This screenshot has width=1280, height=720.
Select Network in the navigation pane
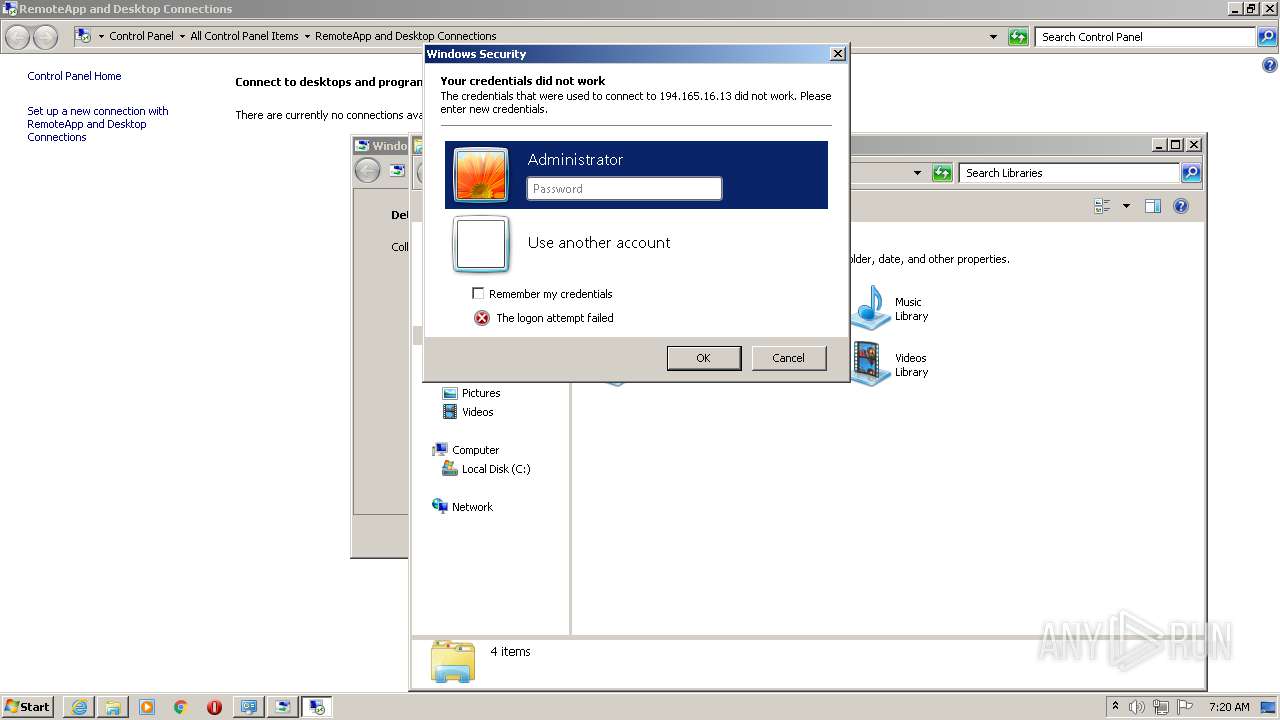point(463,507)
